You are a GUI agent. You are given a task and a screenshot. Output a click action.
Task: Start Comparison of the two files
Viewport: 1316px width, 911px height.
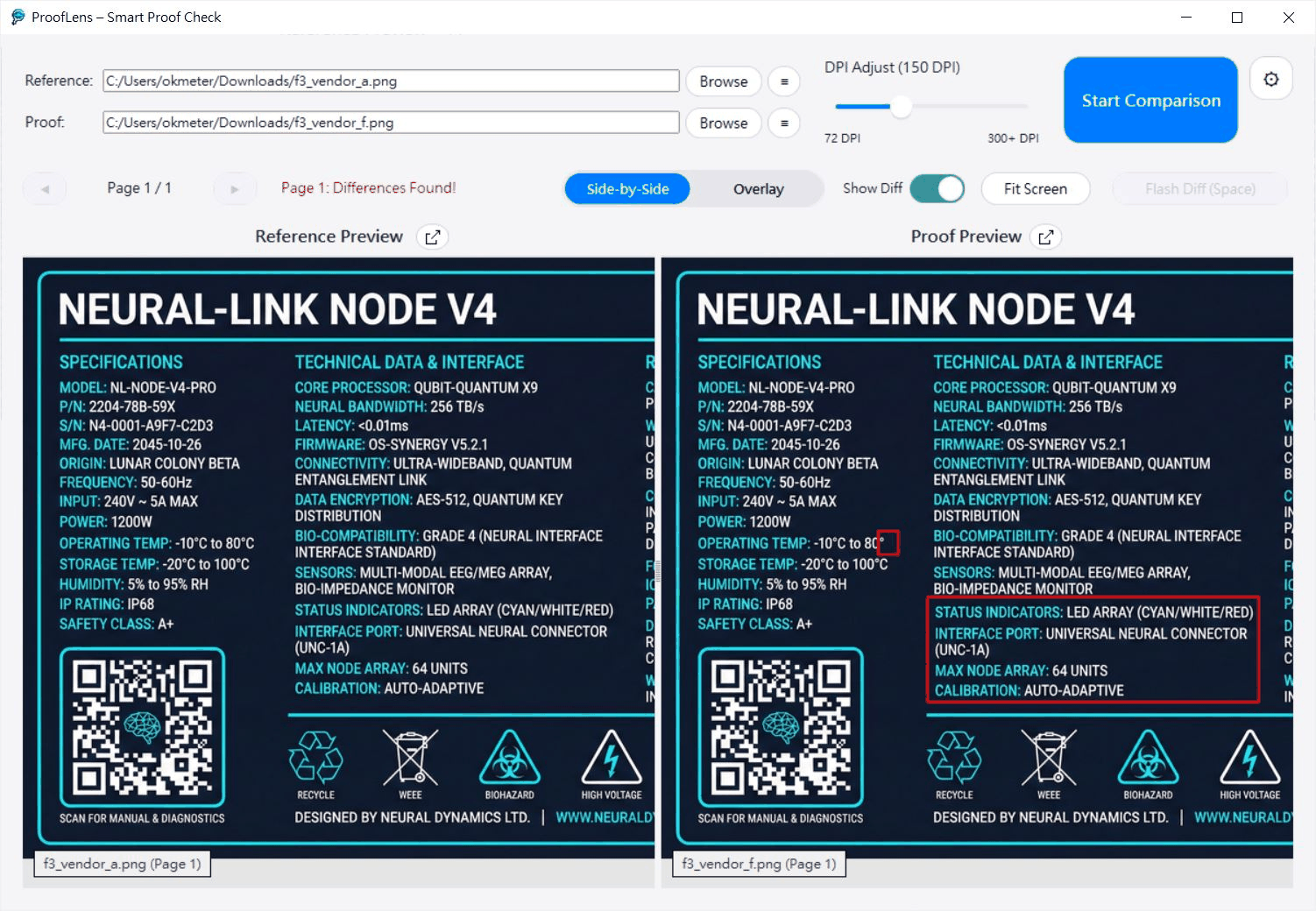coord(1150,100)
